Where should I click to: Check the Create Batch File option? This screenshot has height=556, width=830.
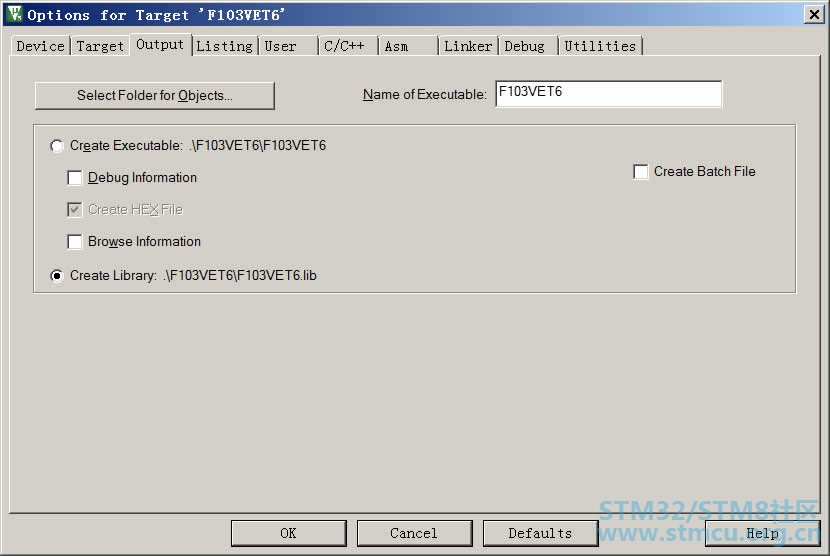tap(640, 172)
